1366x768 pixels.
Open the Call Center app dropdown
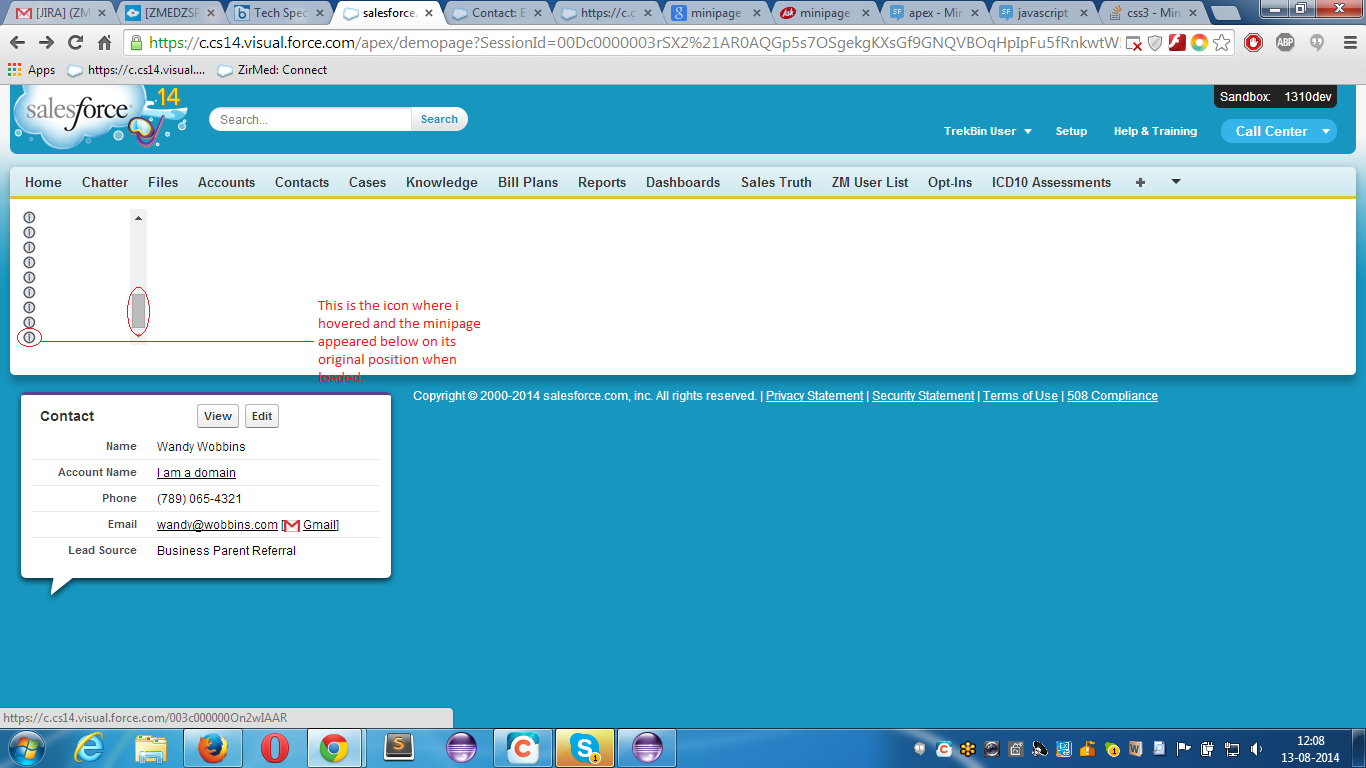[x=1279, y=131]
